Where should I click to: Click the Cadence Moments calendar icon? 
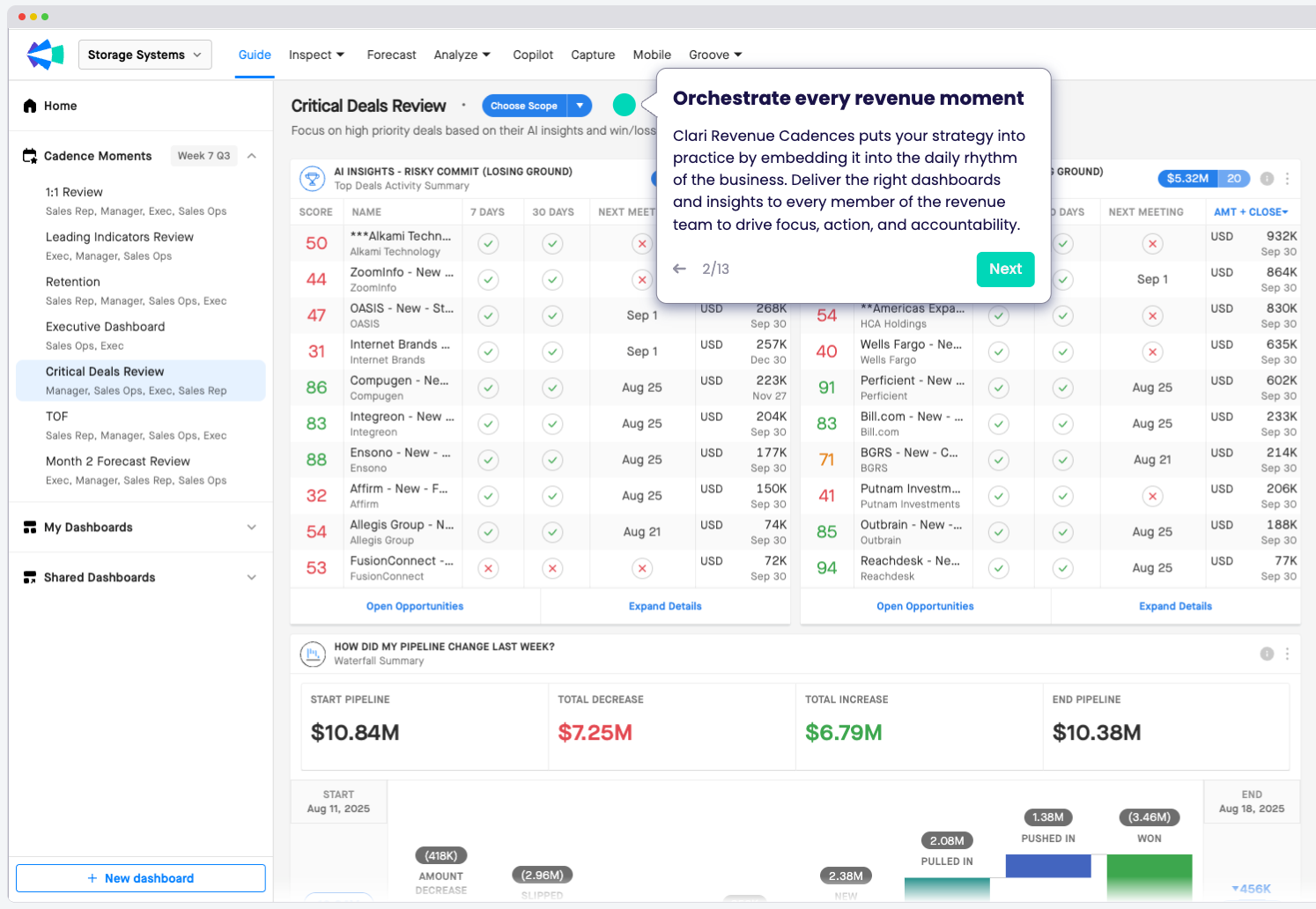(x=30, y=156)
